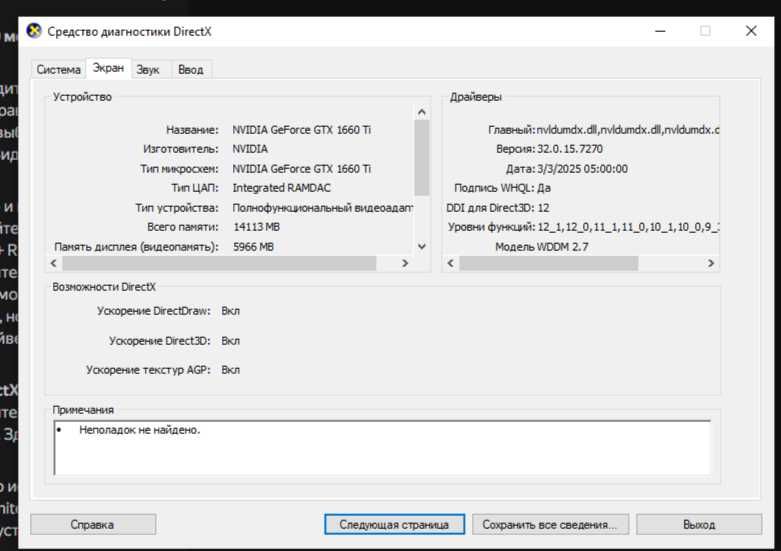Close the DirectX diagnostic window
The height and width of the screenshot is (551, 781).
[751, 31]
